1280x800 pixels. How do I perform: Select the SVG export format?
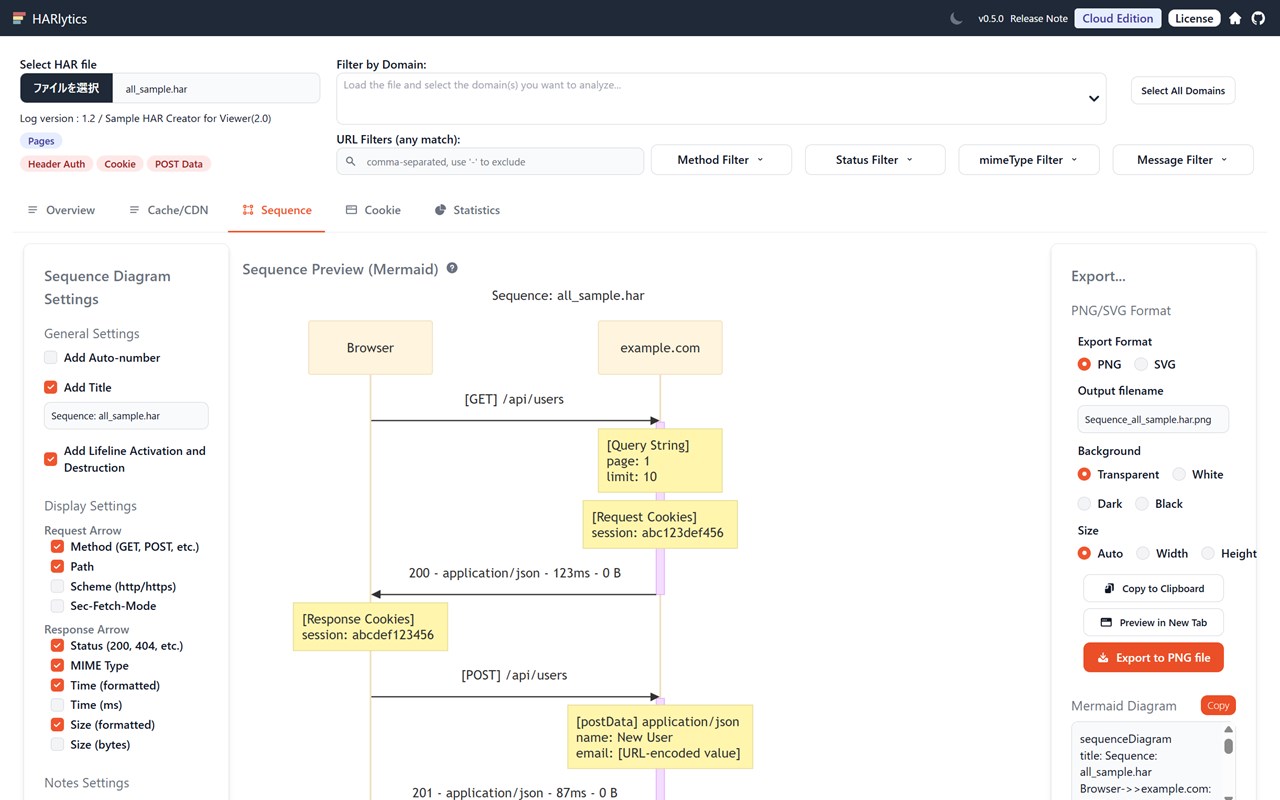[1141, 364]
